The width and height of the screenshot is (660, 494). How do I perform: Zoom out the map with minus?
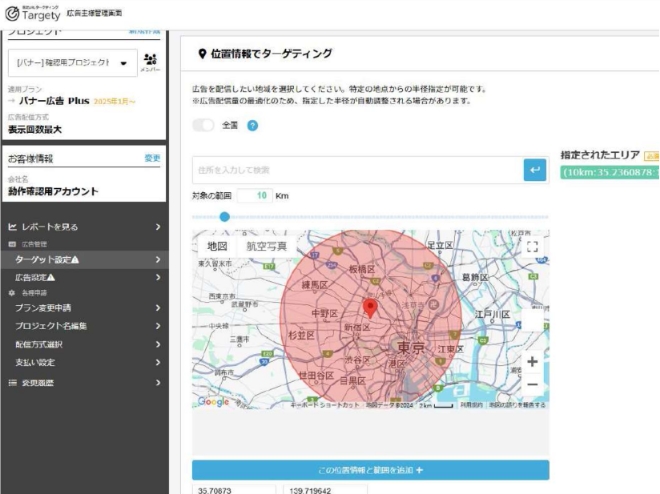click(x=532, y=384)
